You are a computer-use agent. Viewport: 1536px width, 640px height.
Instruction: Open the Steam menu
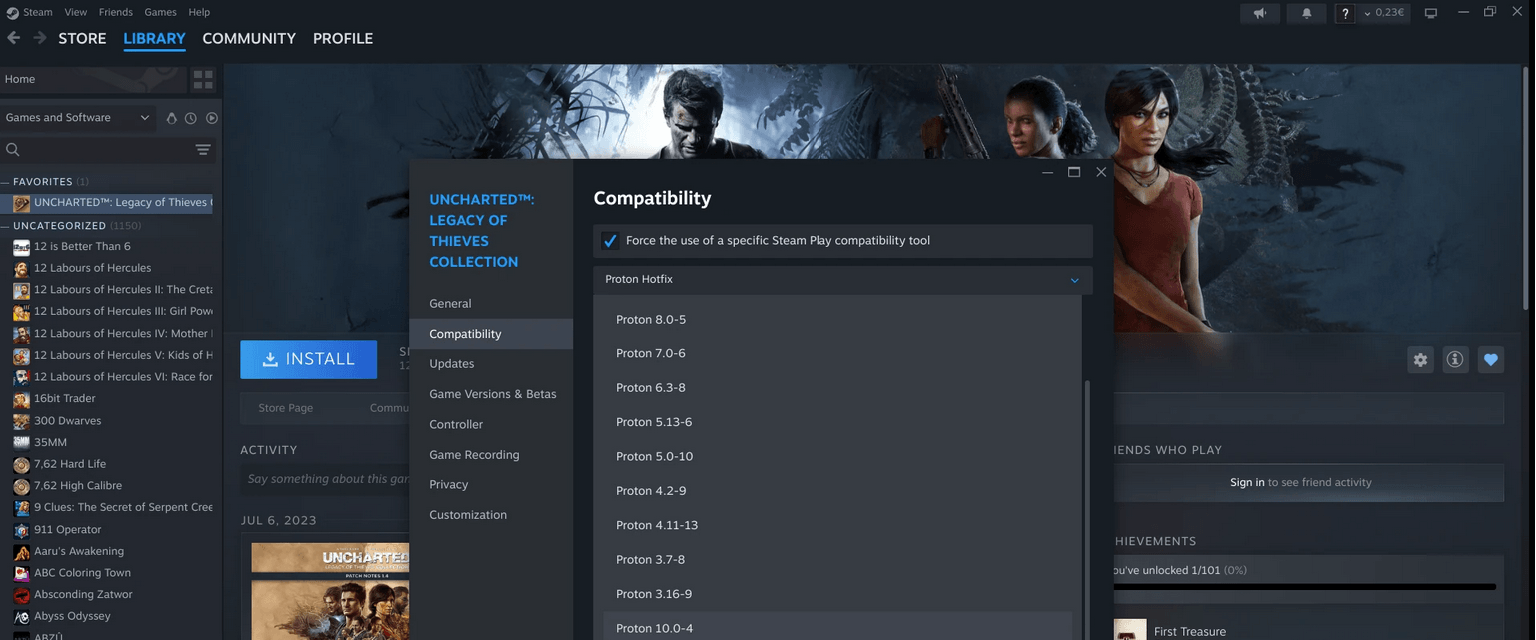click(38, 12)
